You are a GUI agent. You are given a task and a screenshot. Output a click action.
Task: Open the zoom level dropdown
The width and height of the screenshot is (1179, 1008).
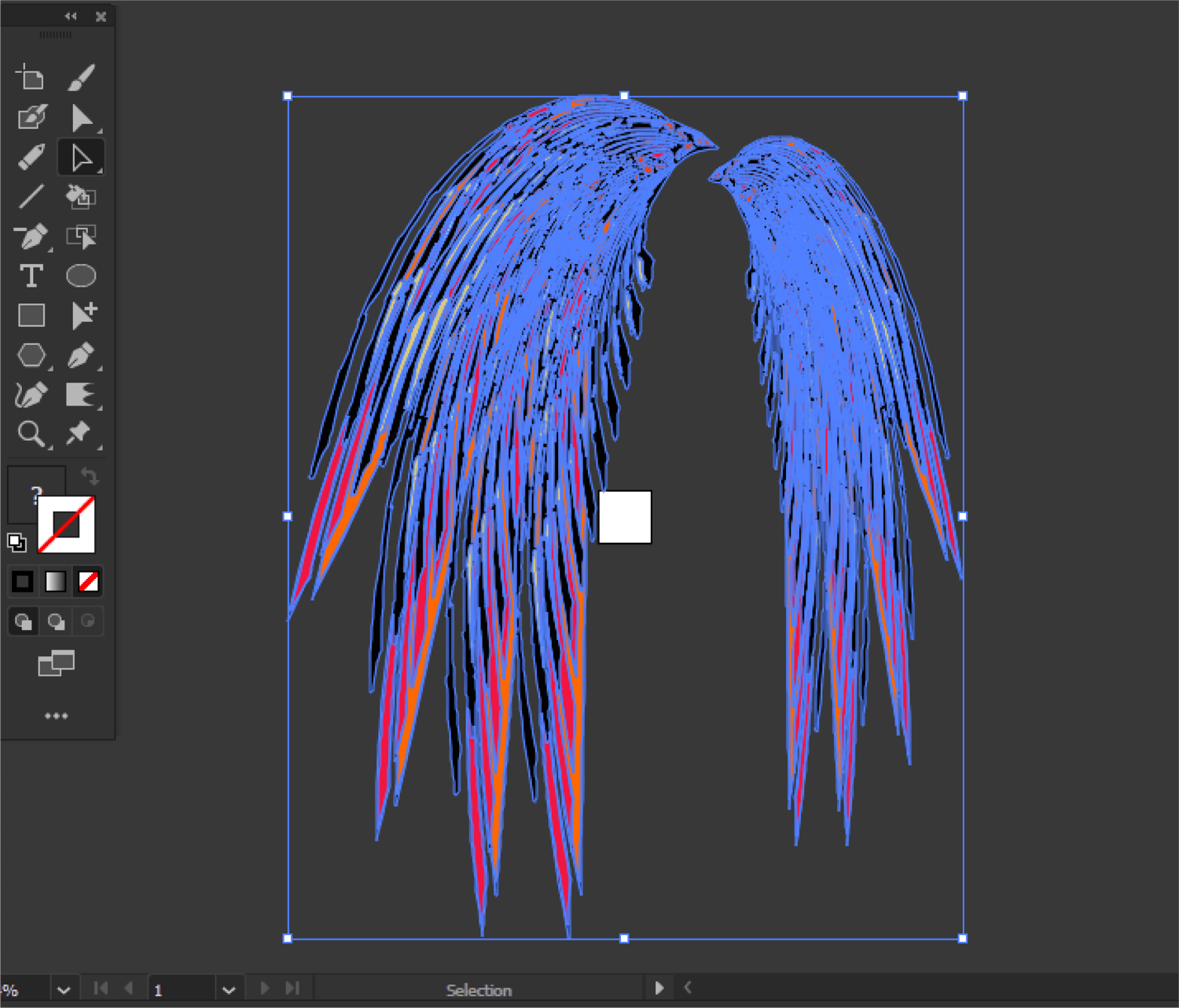(64, 990)
